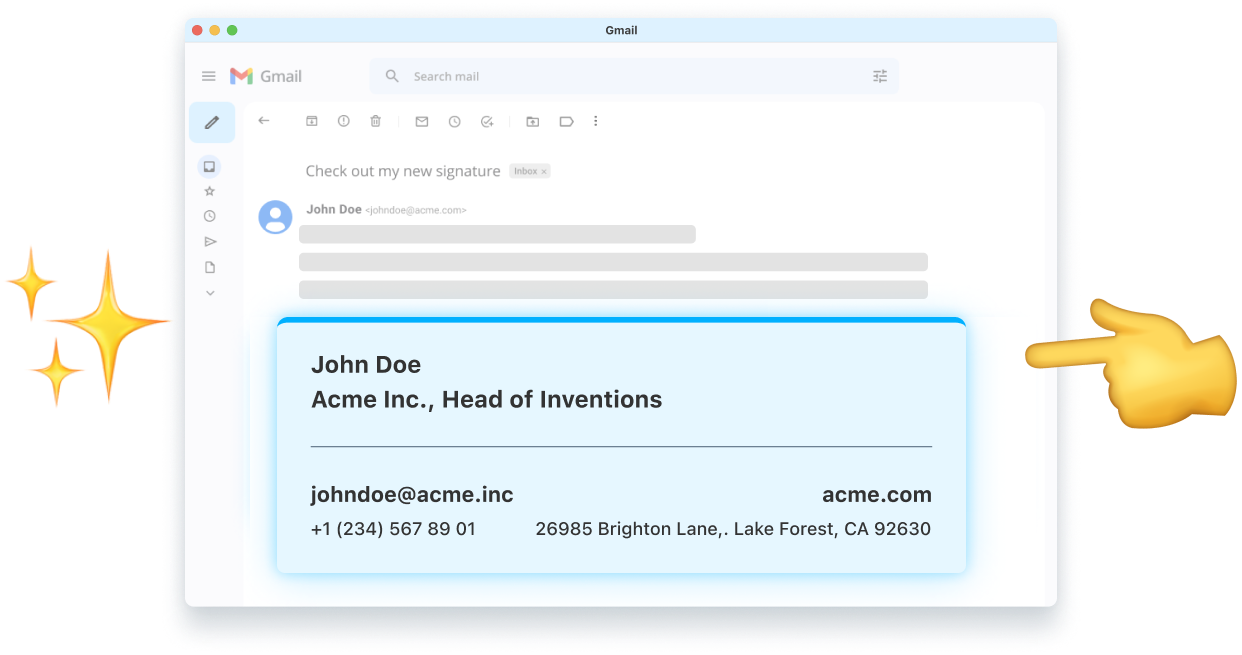Select Inbox in the left sidebar
This screenshot has height=655, width=1242.
pyautogui.click(x=210, y=167)
